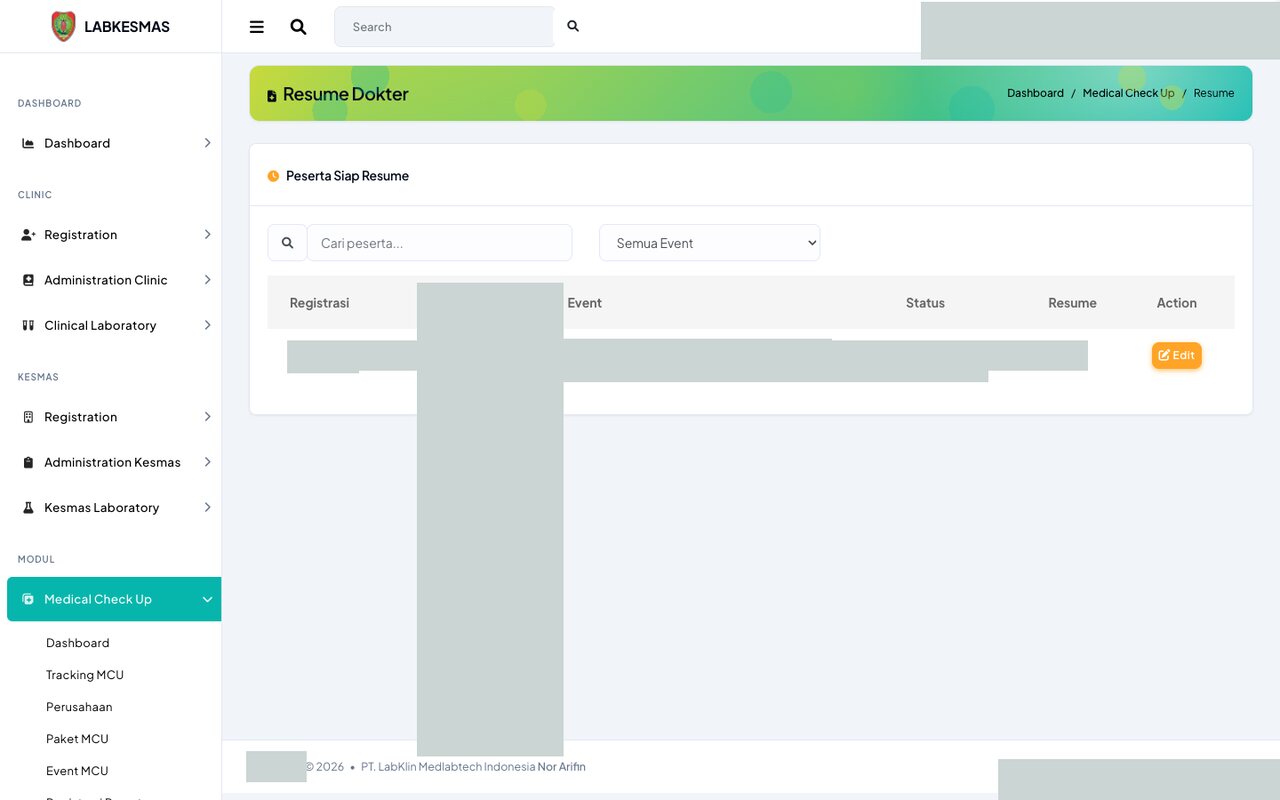Image resolution: width=1280 pixels, height=800 pixels.
Task: Click the orange Edit button
Action: click(x=1177, y=355)
